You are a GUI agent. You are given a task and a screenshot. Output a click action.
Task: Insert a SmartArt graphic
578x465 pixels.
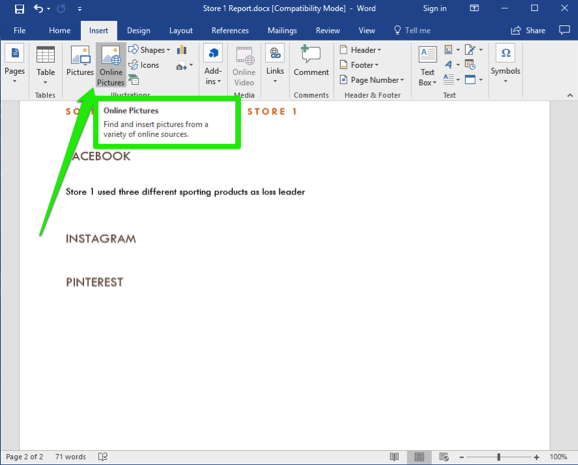pos(133,79)
